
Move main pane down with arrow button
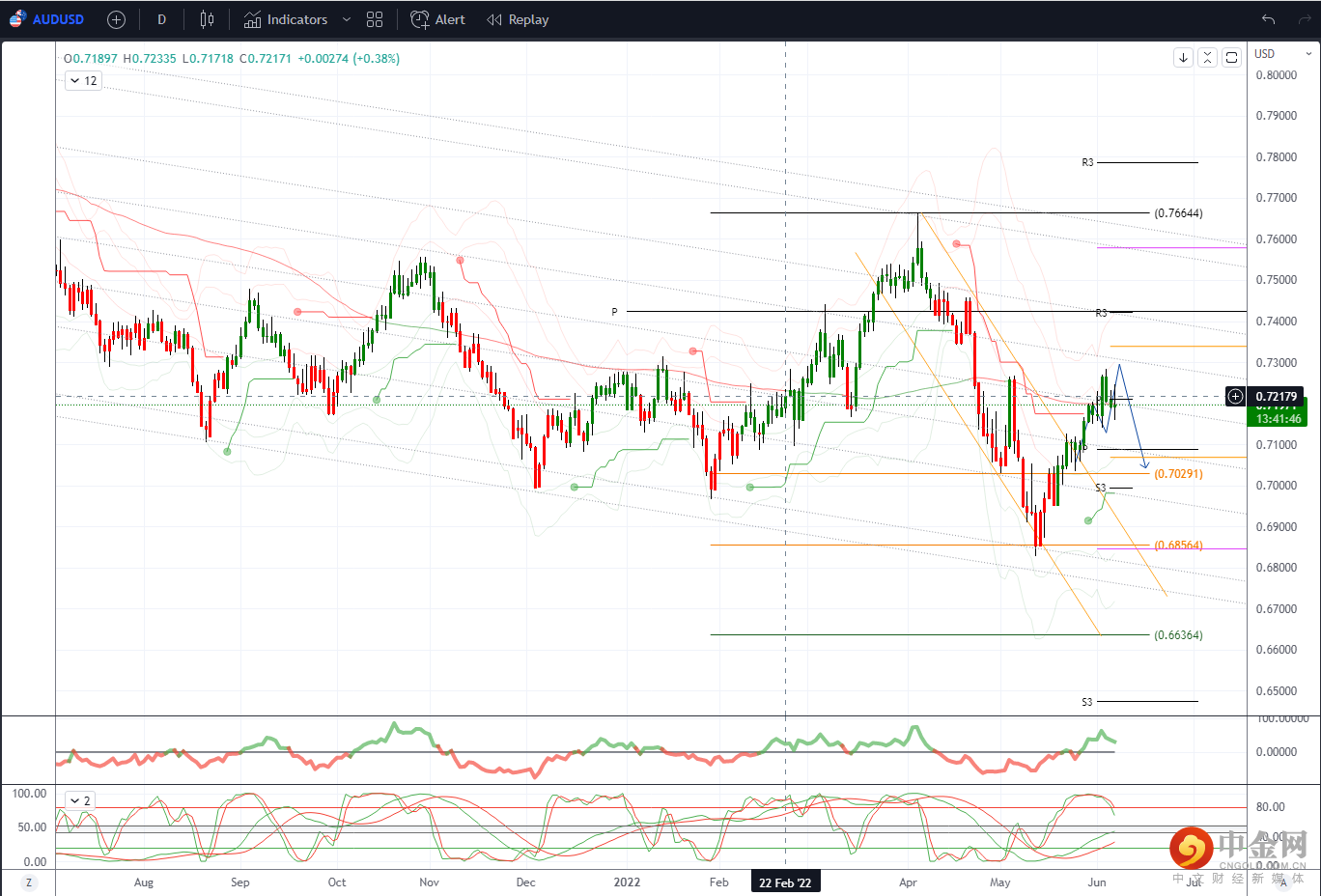click(1183, 58)
